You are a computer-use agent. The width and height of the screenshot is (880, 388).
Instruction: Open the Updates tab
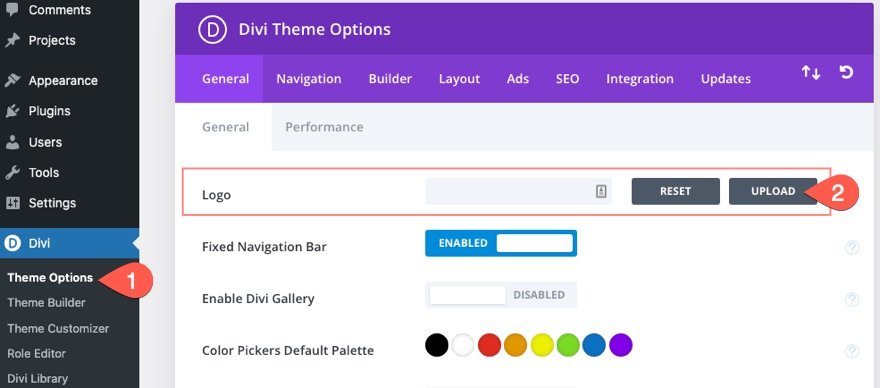pyautogui.click(x=726, y=79)
